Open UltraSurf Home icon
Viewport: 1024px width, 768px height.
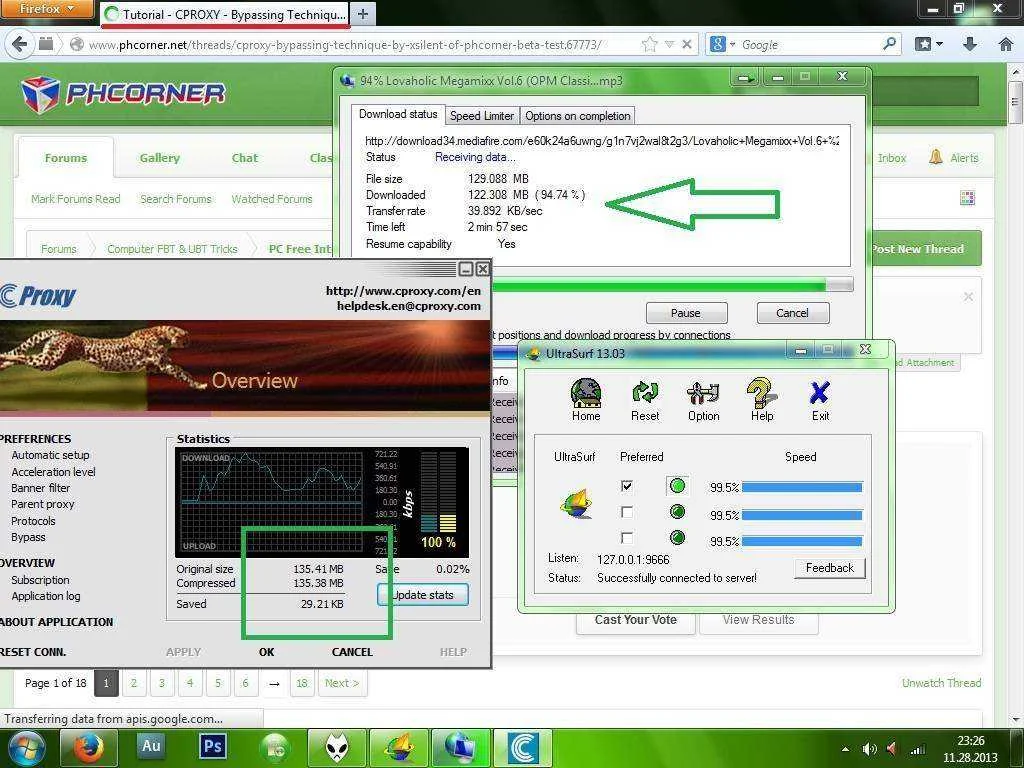pyautogui.click(x=586, y=399)
